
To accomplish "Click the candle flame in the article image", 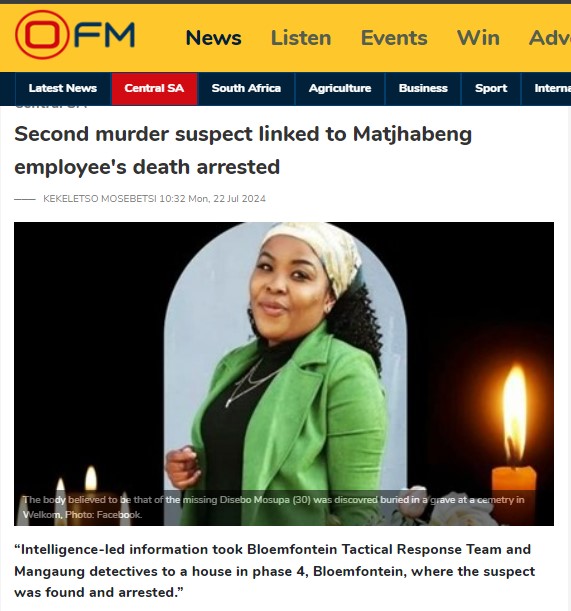I will pos(515,413).
